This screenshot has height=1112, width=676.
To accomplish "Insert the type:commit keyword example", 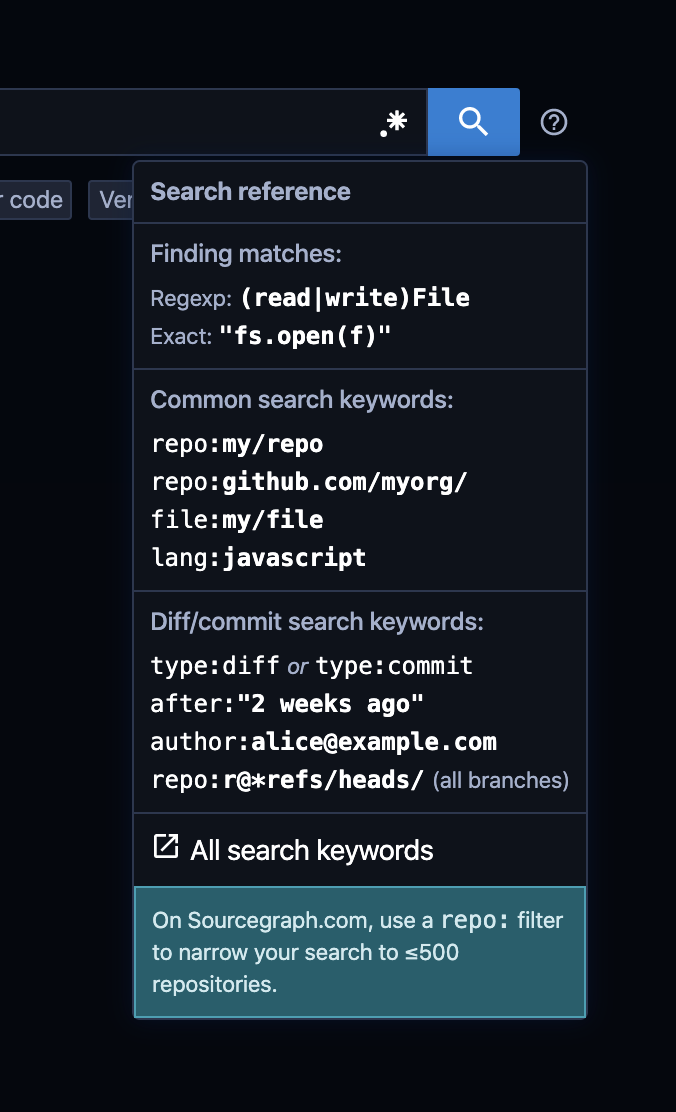I will click(394, 666).
